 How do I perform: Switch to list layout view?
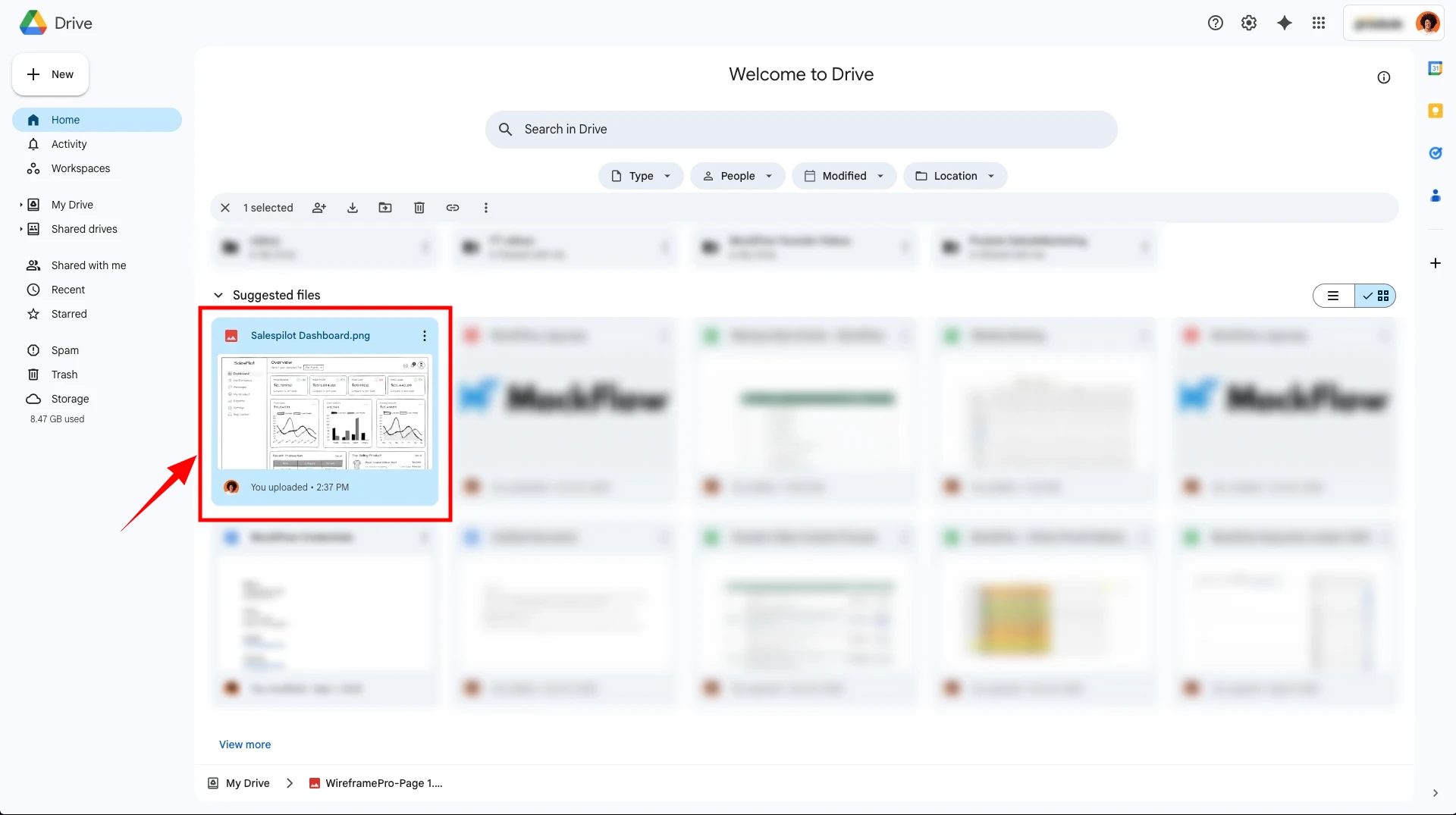tap(1333, 296)
